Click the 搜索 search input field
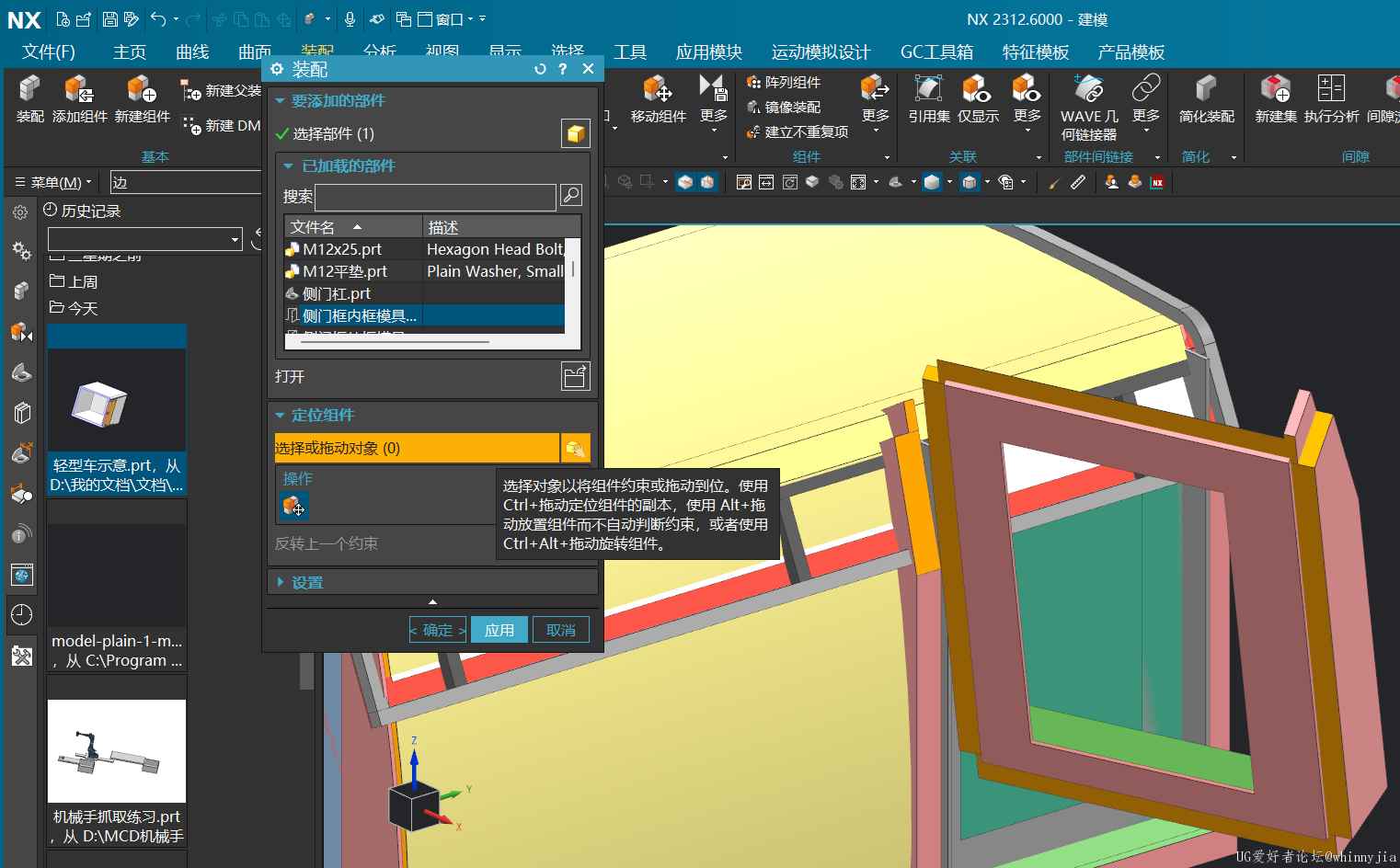This screenshot has height=868, width=1400. tap(435, 196)
